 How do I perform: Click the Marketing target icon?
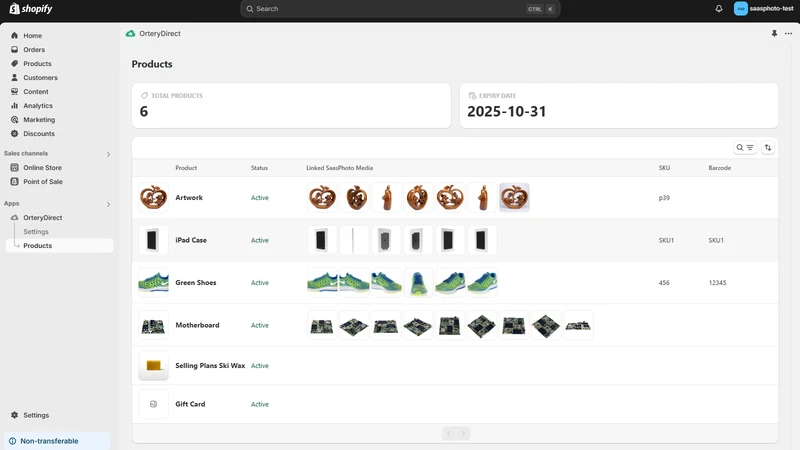[x=14, y=119]
